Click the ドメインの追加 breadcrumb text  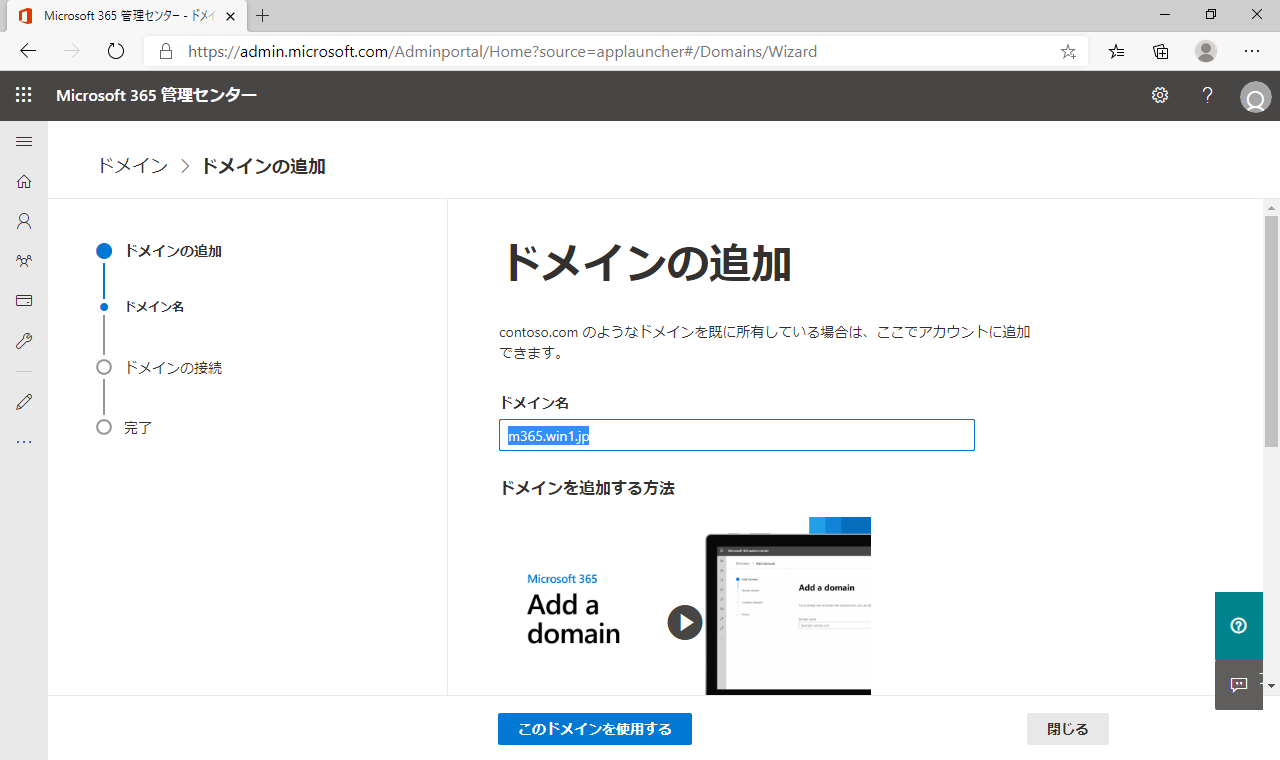(x=263, y=166)
